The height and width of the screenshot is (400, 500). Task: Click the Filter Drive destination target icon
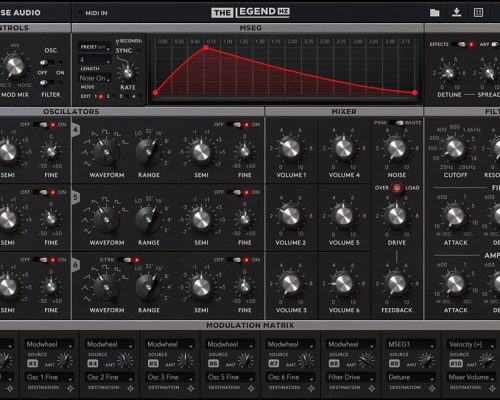pyautogui.click(x=372, y=388)
